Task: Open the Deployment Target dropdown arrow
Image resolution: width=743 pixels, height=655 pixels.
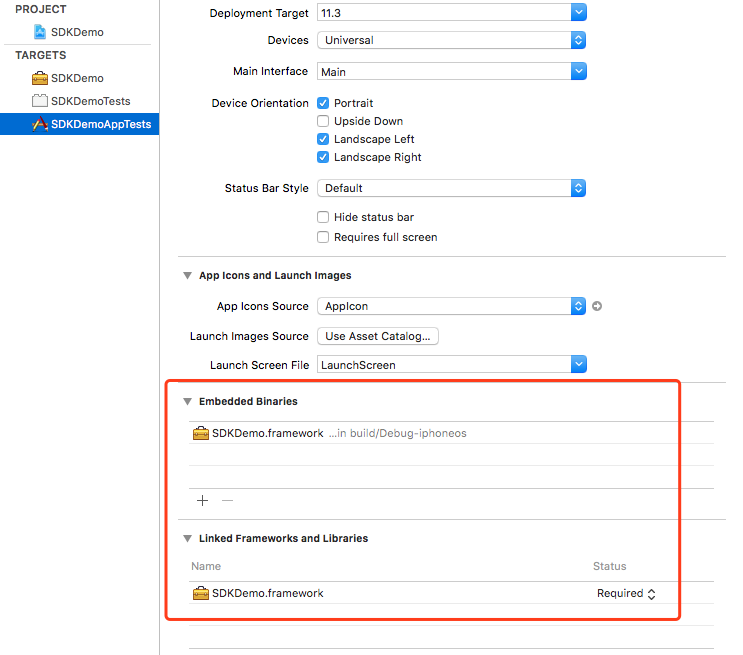Action: [x=579, y=13]
